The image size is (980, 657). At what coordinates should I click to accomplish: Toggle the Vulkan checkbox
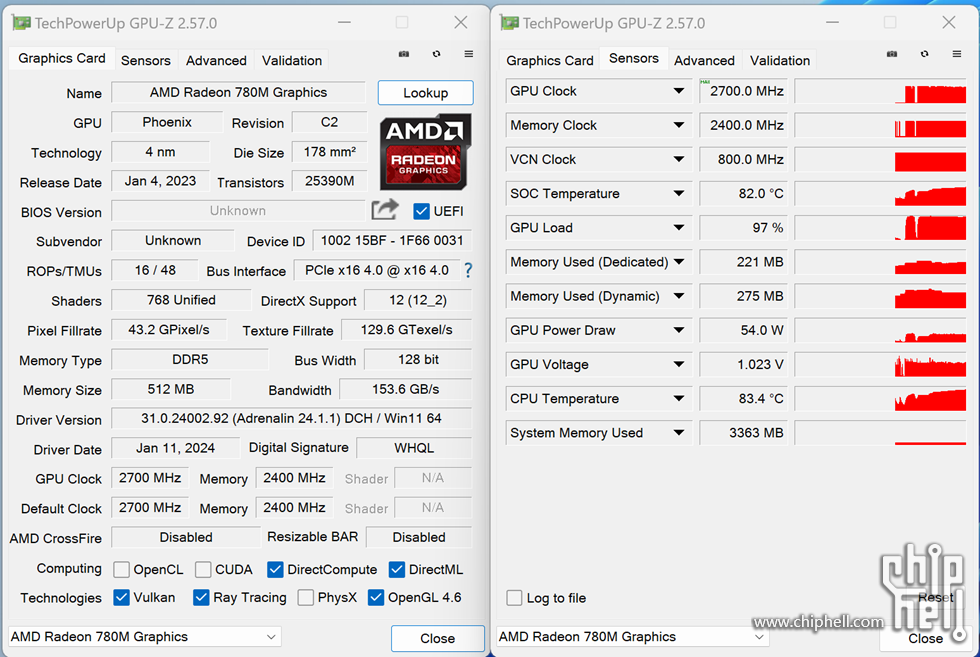point(122,598)
